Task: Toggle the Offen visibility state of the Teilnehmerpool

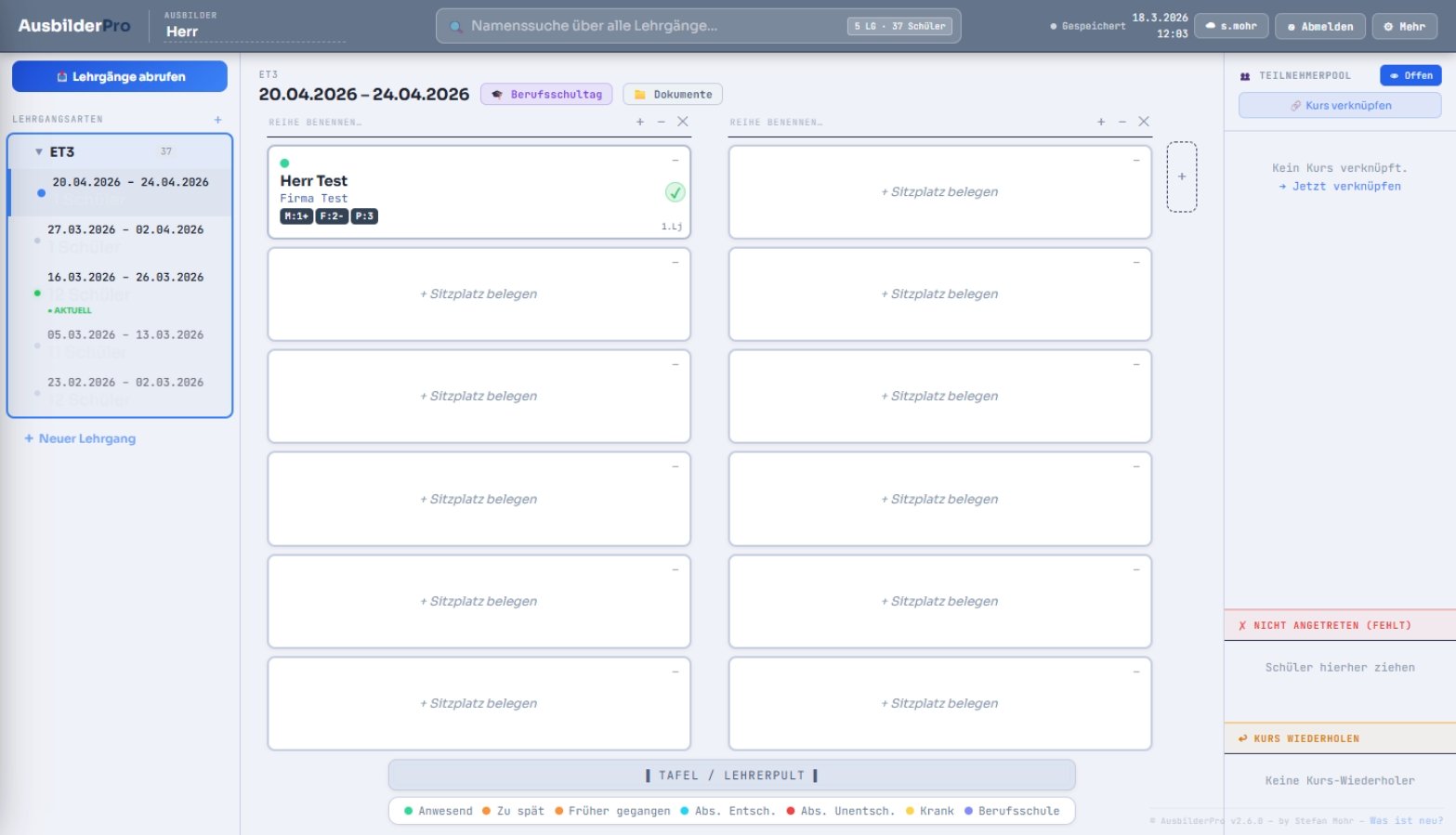Action: point(1410,75)
